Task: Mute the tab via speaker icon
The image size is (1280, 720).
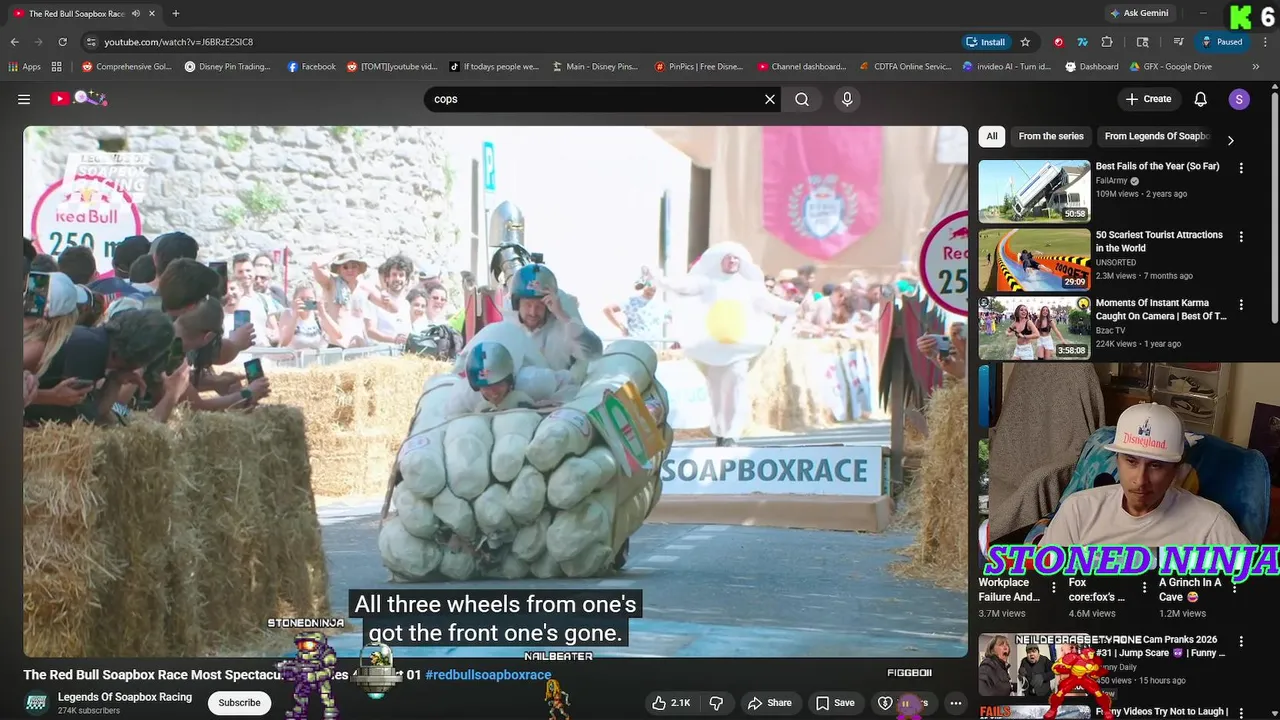Action: click(136, 13)
